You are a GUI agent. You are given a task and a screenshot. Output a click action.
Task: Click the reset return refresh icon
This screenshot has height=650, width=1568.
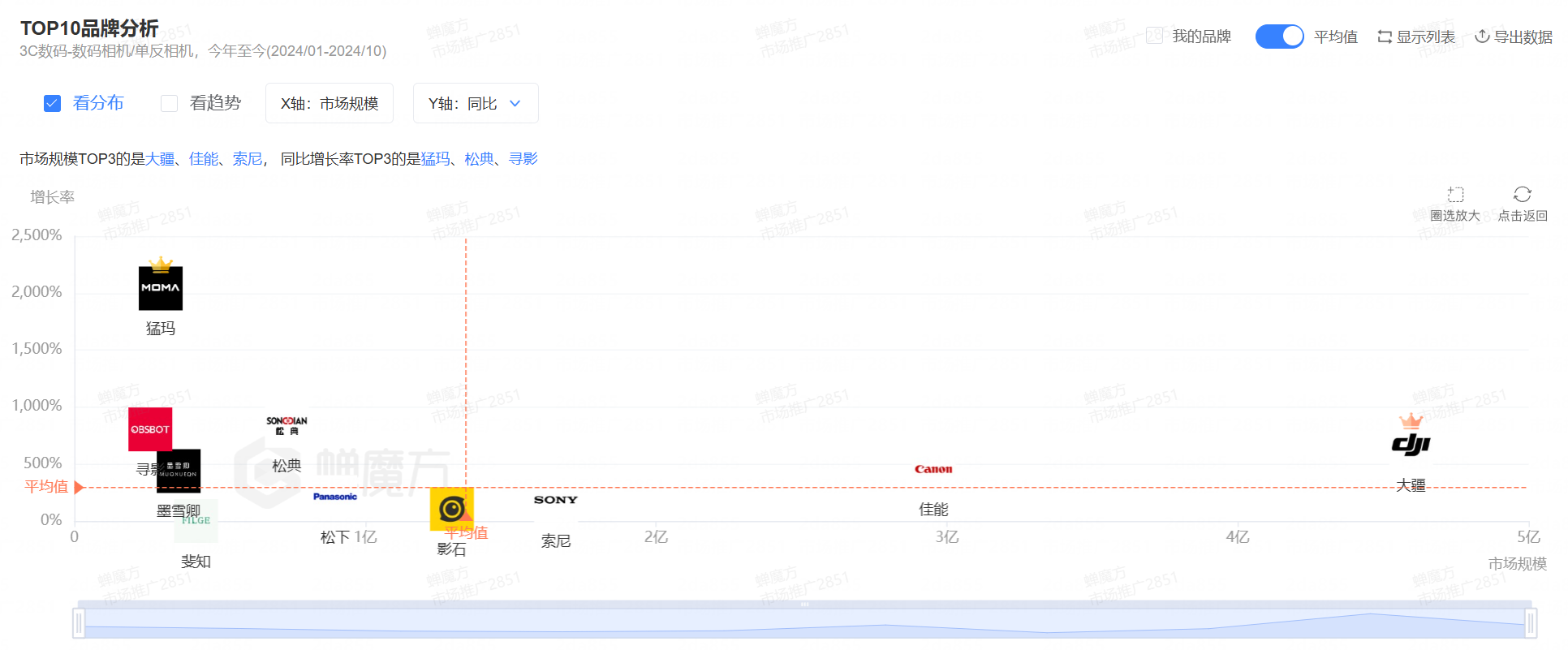click(x=1523, y=194)
